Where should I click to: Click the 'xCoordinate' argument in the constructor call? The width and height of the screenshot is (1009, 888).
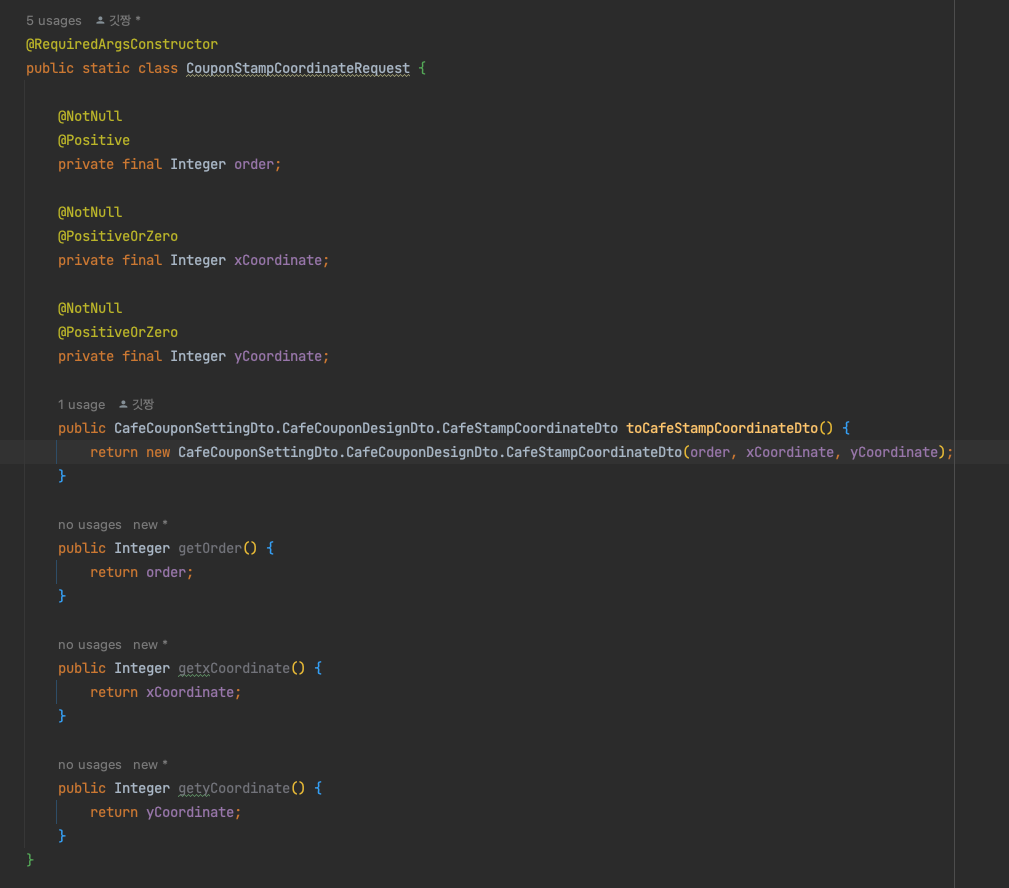pos(790,452)
